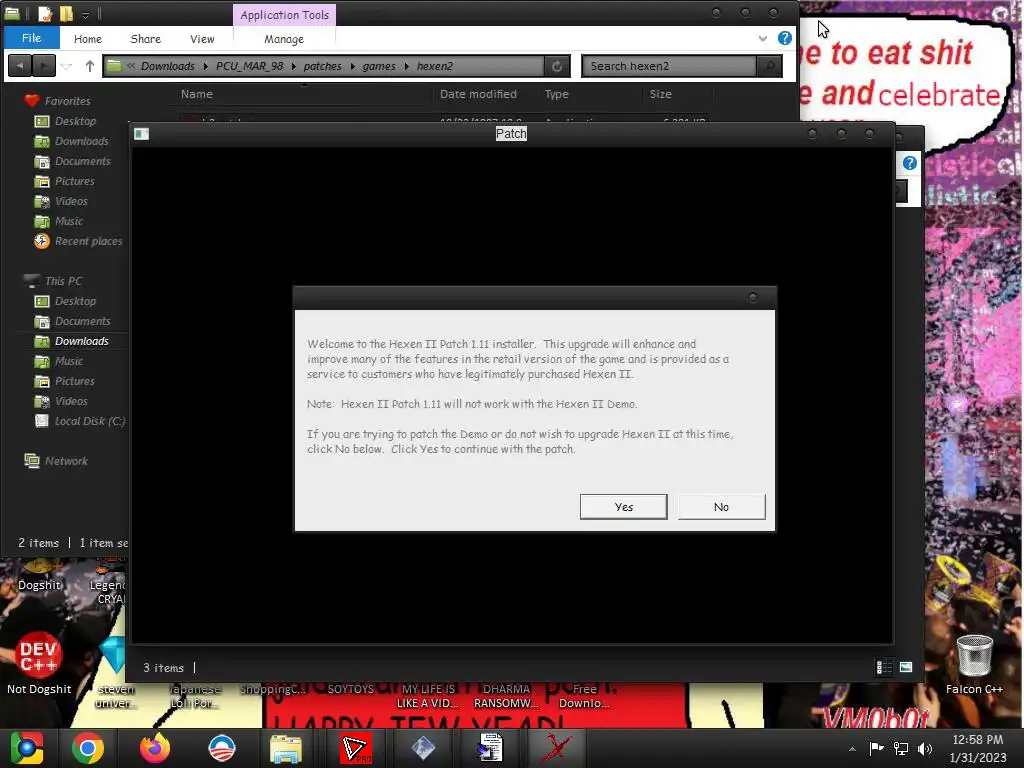Select This PC in navigation pane
Image resolution: width=1024 pixels, height=768 pixels.
click(x=63, y=281)
